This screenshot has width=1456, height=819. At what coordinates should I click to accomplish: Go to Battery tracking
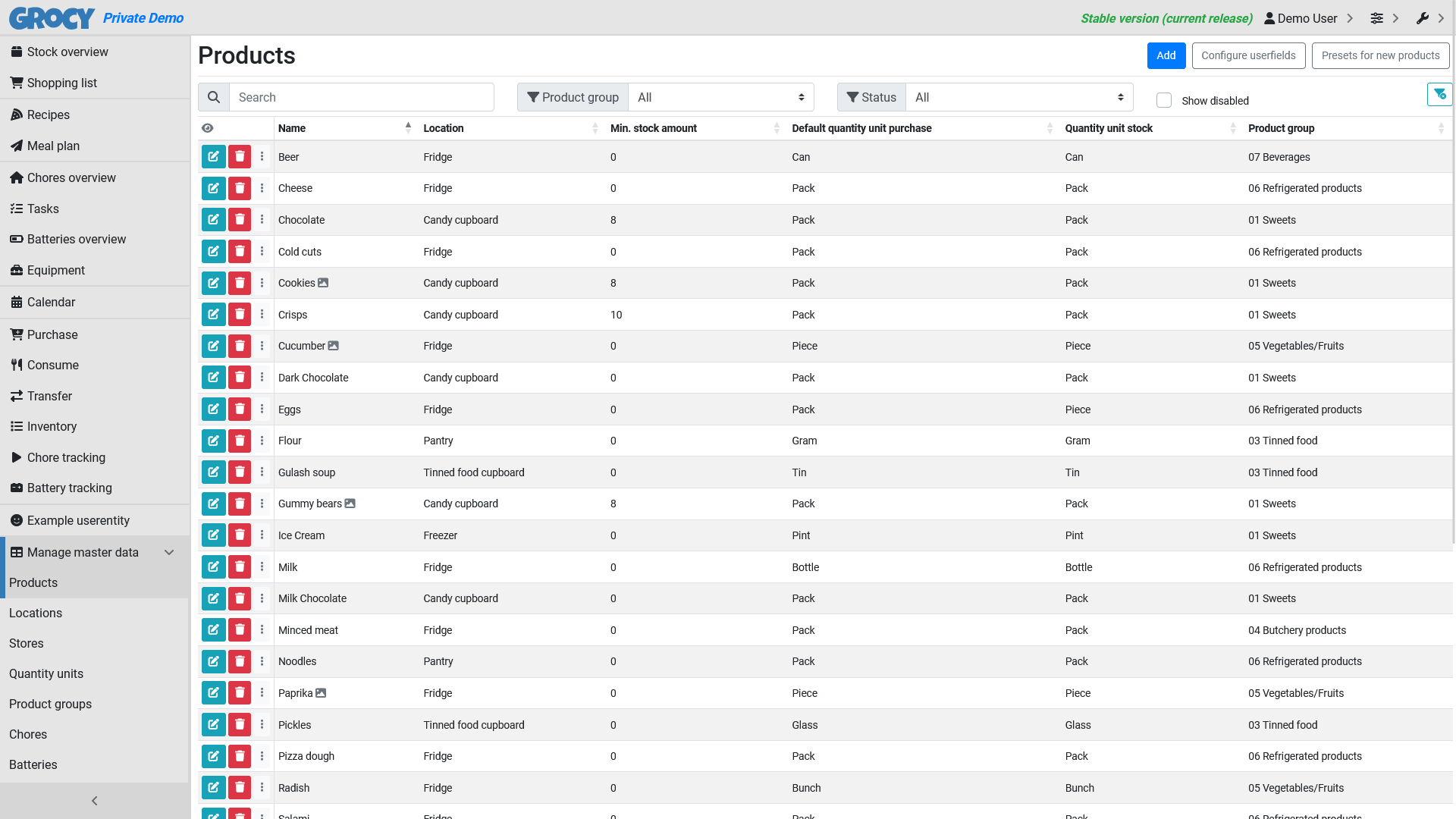(95, 488)
